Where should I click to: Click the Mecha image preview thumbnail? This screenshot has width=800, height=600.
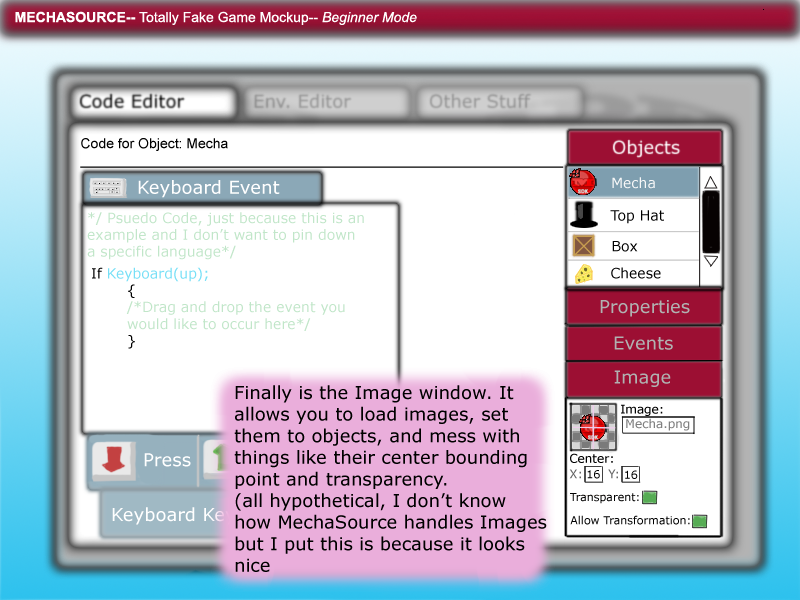click(x=593, y=427)
